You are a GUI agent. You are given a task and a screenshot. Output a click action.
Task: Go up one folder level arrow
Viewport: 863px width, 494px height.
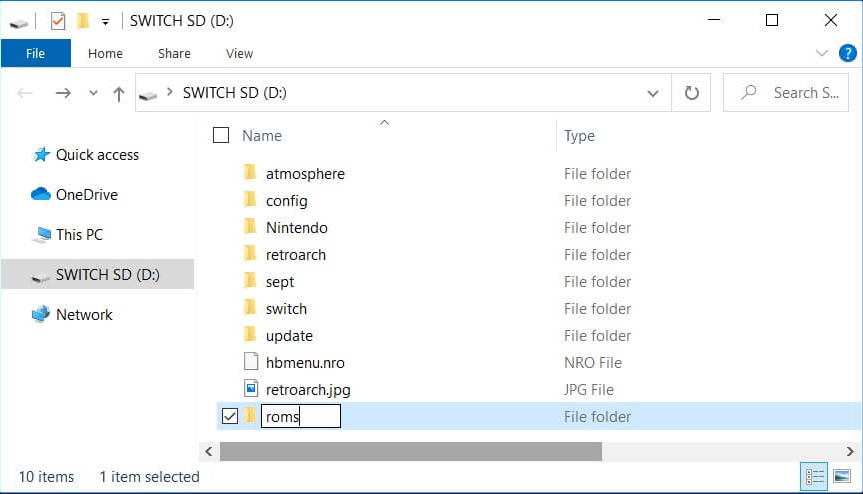[118, 94]
